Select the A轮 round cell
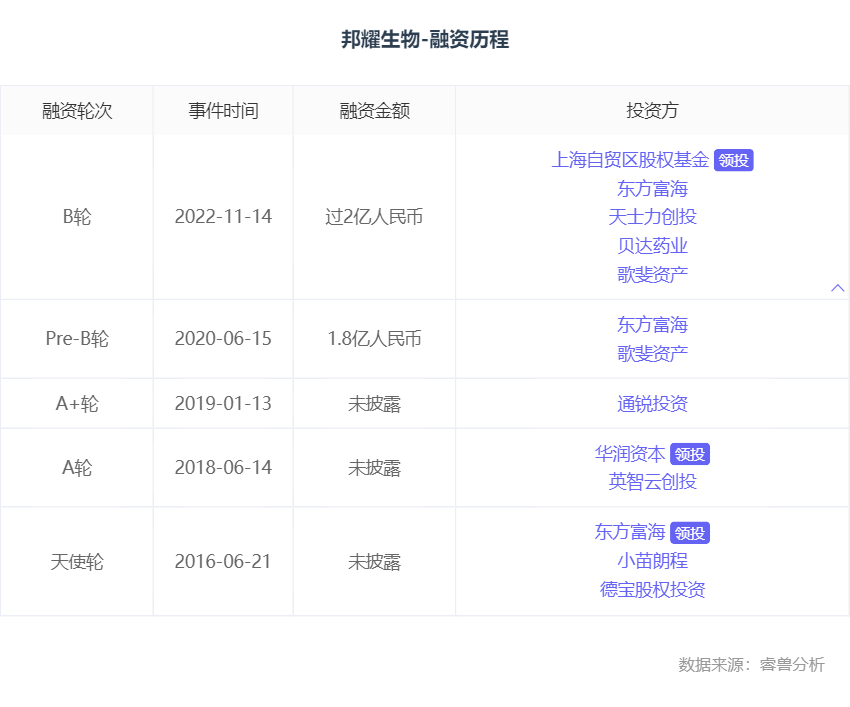This screenshot has width=850, height=707. pyautogui.click(x=77, y=467)
